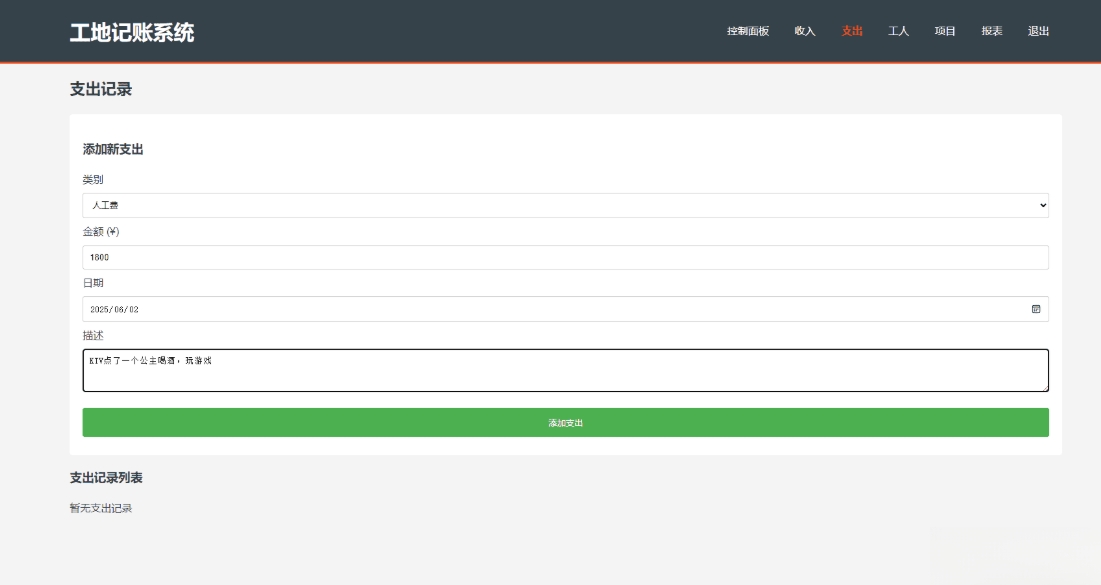Select the active 支出 nav item
Screen dimensions: 1101x585
pyautogui.click(x=851, y=31)
